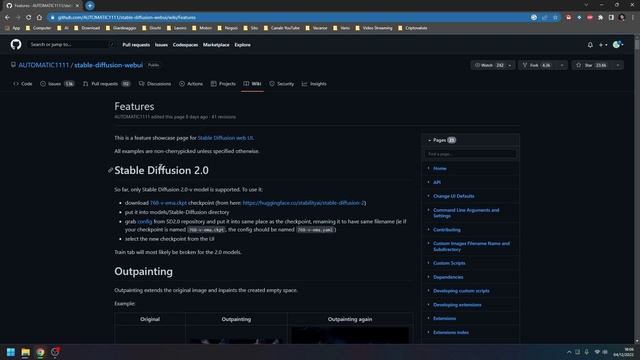Open the GitHub logo homepage
This screenshot has width=640, height=360.
[x=16, y=44]
